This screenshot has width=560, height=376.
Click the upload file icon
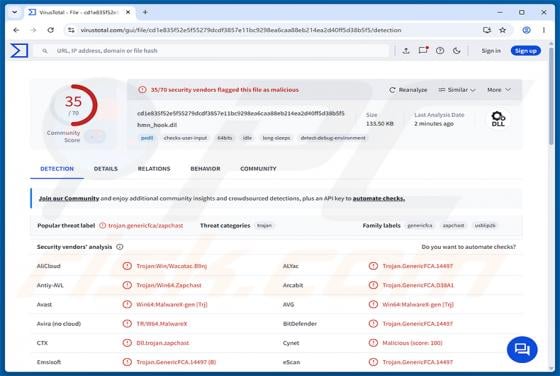(x=406, y=51)
